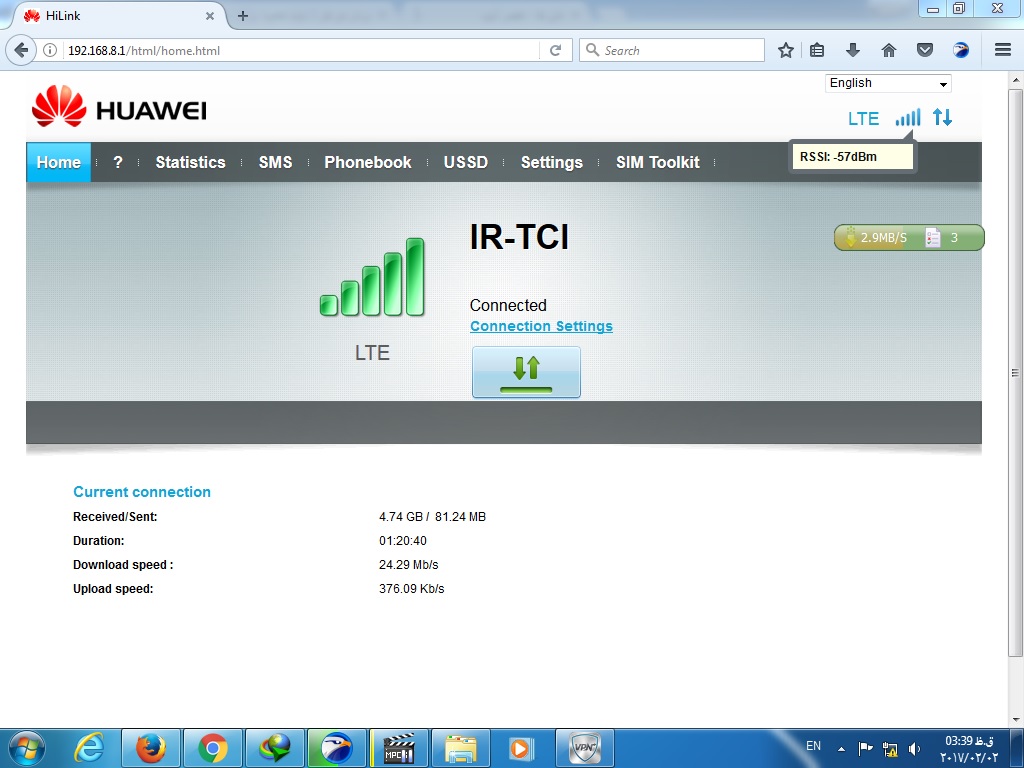Click the duration value 01:20:40

(403, 541)
